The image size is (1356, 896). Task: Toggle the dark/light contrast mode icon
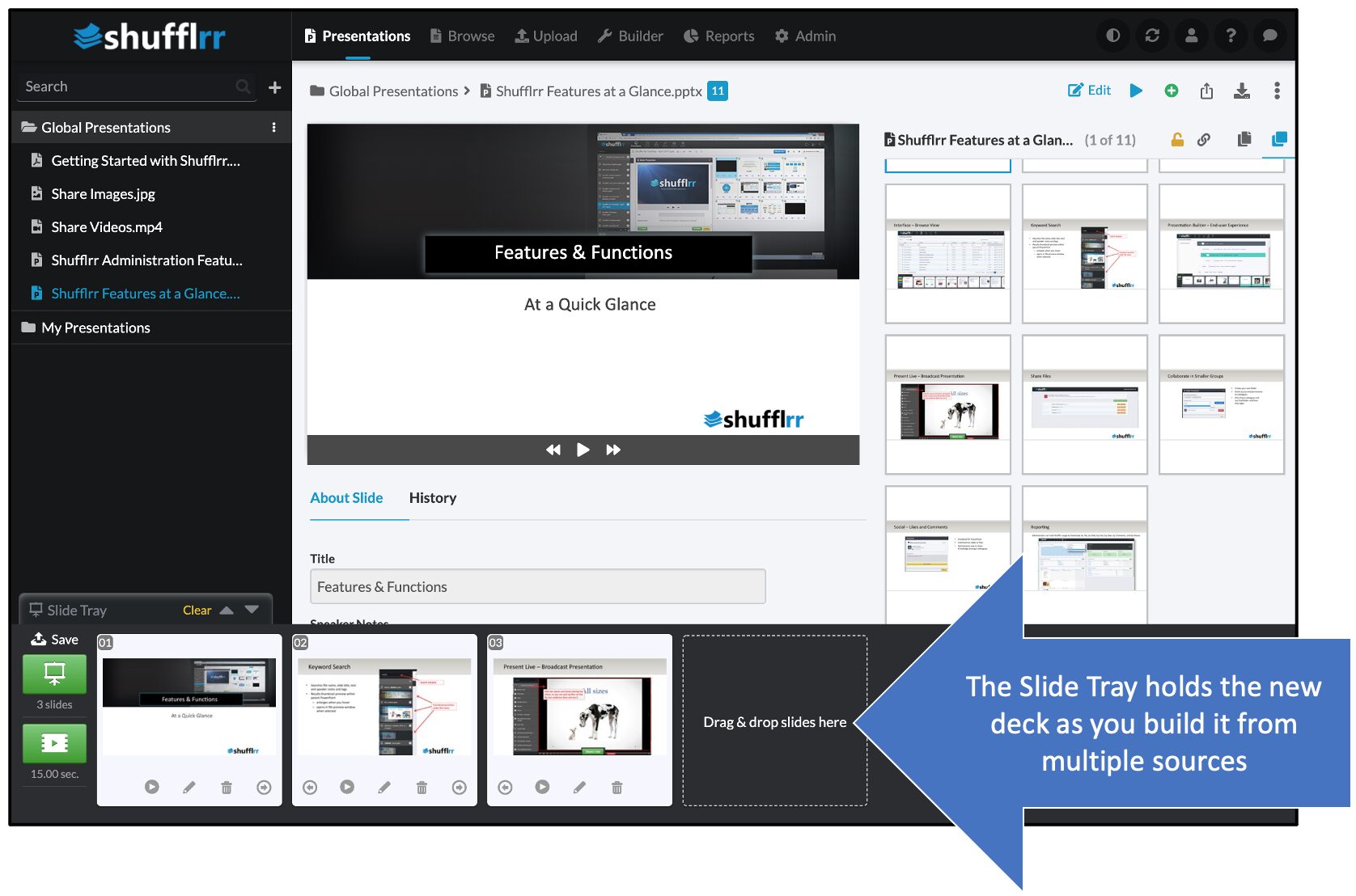[1113, 36]
